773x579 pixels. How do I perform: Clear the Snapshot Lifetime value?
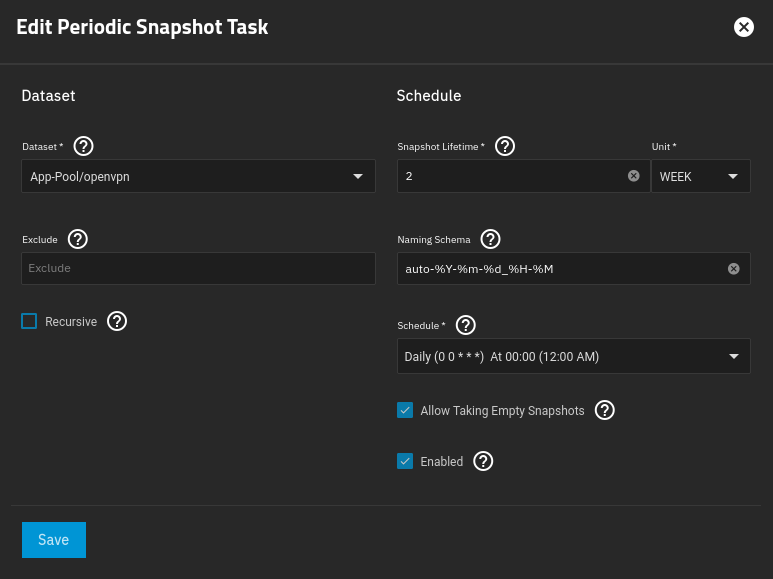tap(633, 176)
